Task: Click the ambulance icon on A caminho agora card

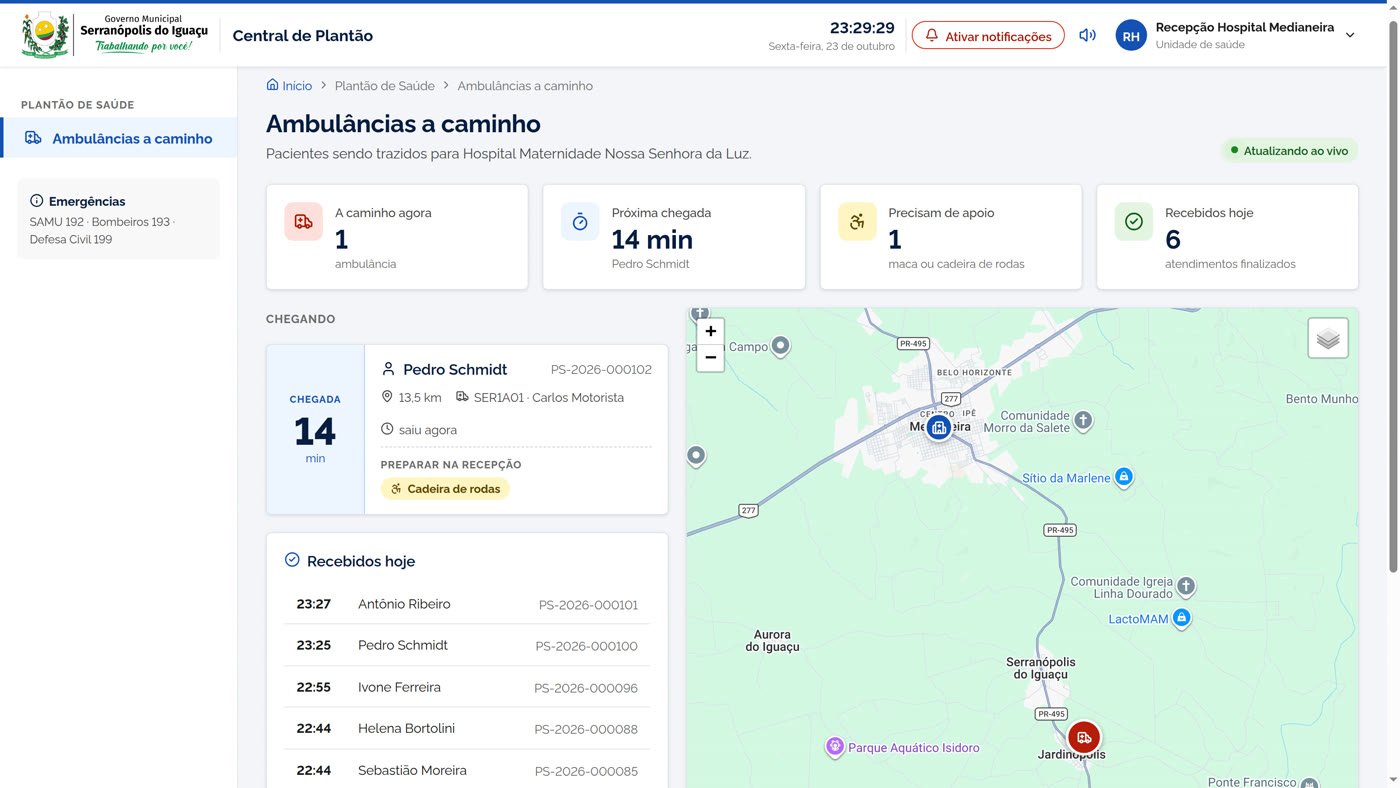Action: [x=303, y=222]
